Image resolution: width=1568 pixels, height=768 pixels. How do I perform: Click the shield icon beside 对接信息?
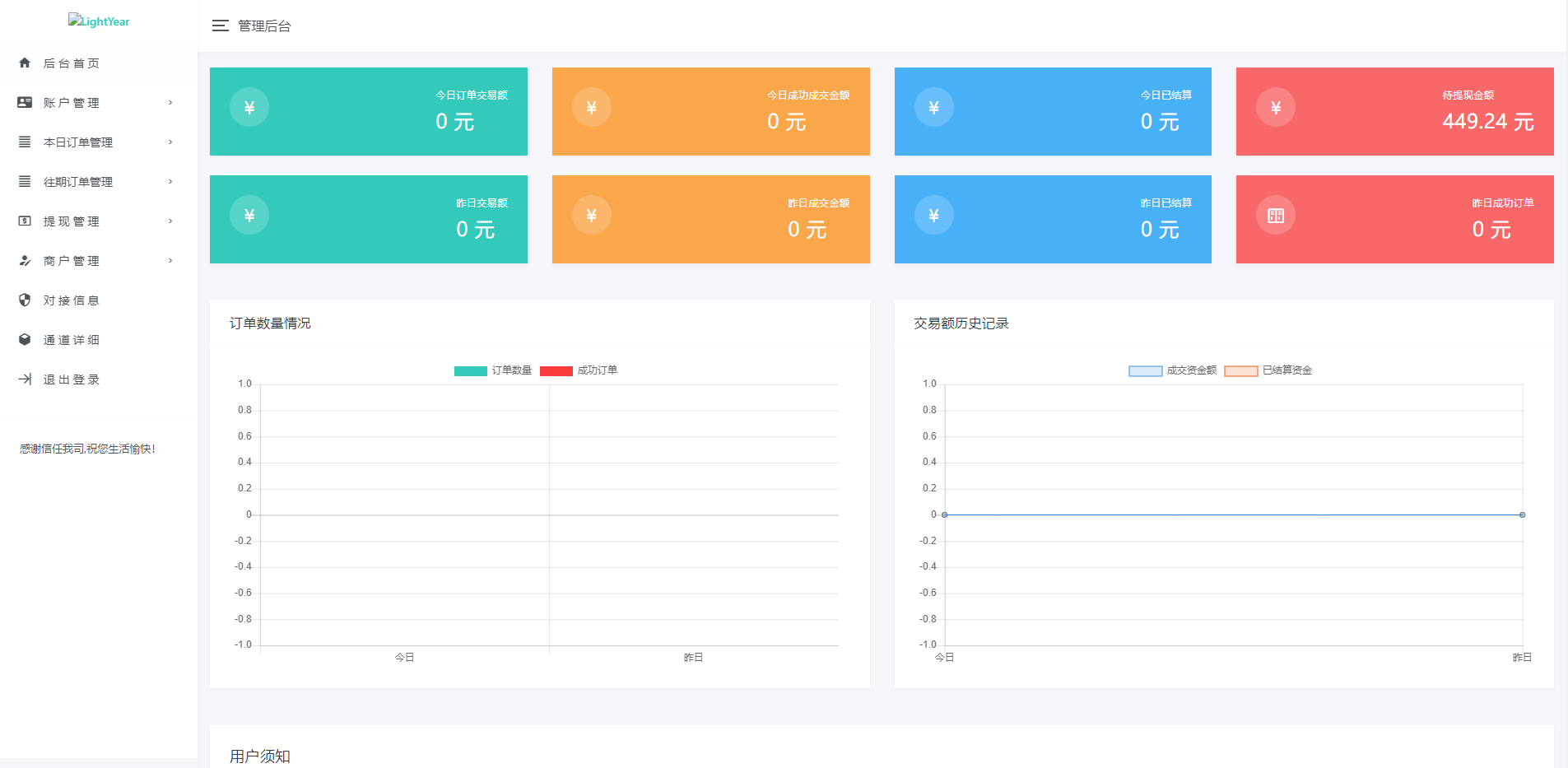point(25,300)
